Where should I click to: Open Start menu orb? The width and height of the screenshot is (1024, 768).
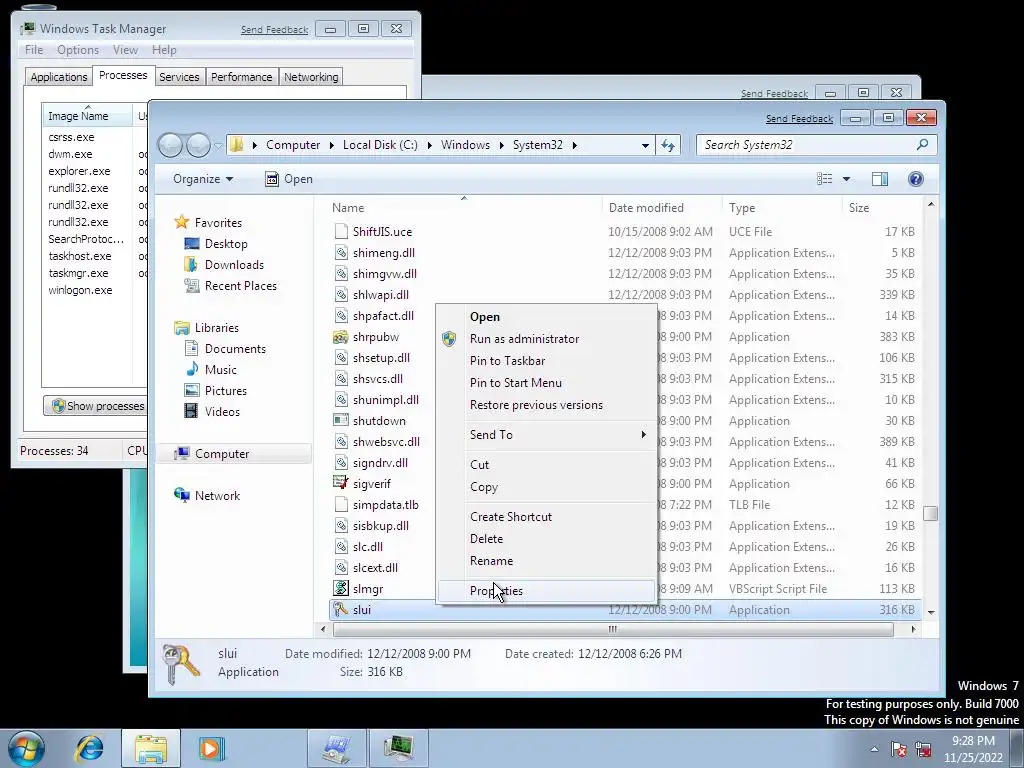tap(26, 748)
